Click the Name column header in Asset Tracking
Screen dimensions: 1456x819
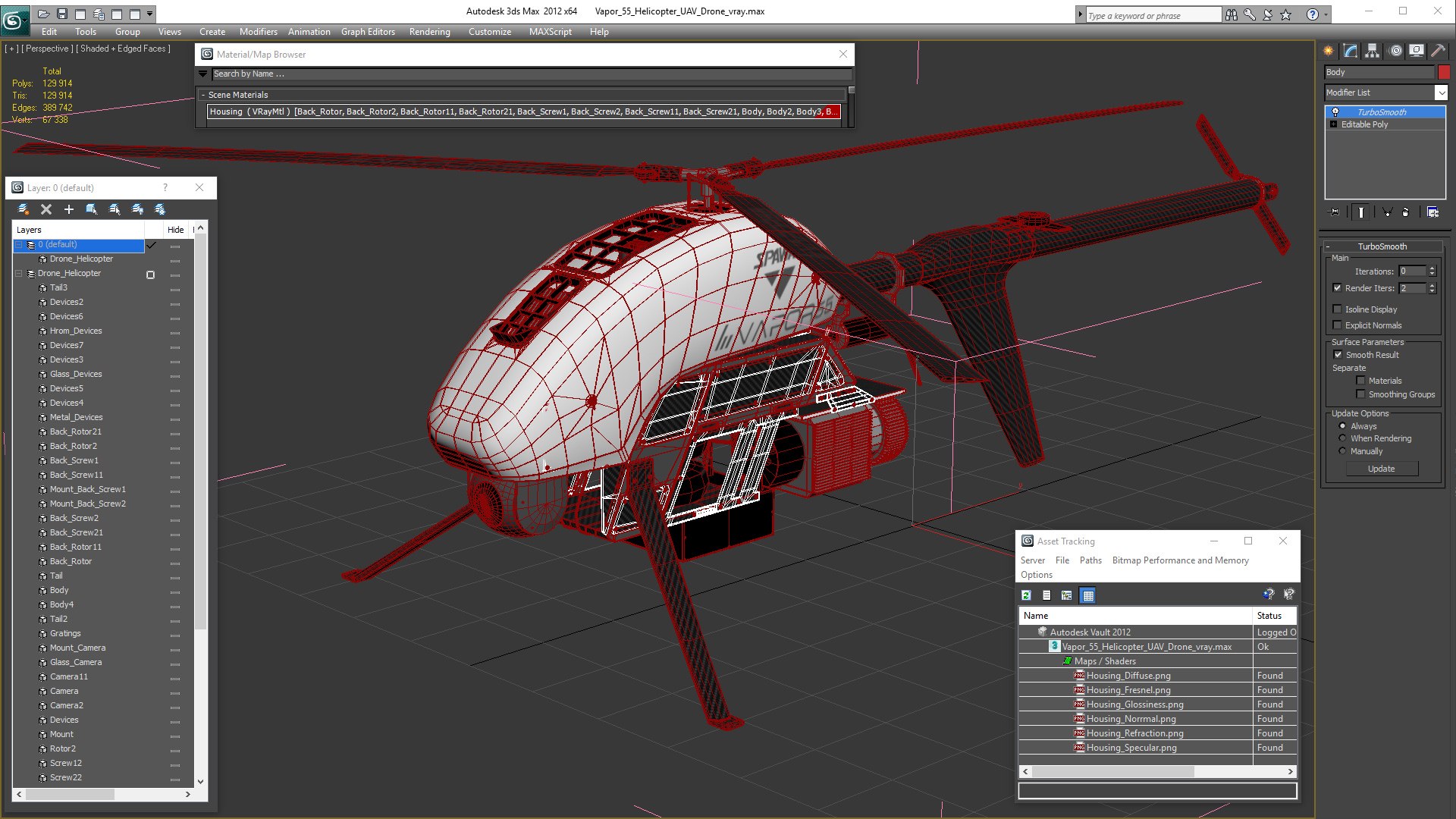(1135, 616)
